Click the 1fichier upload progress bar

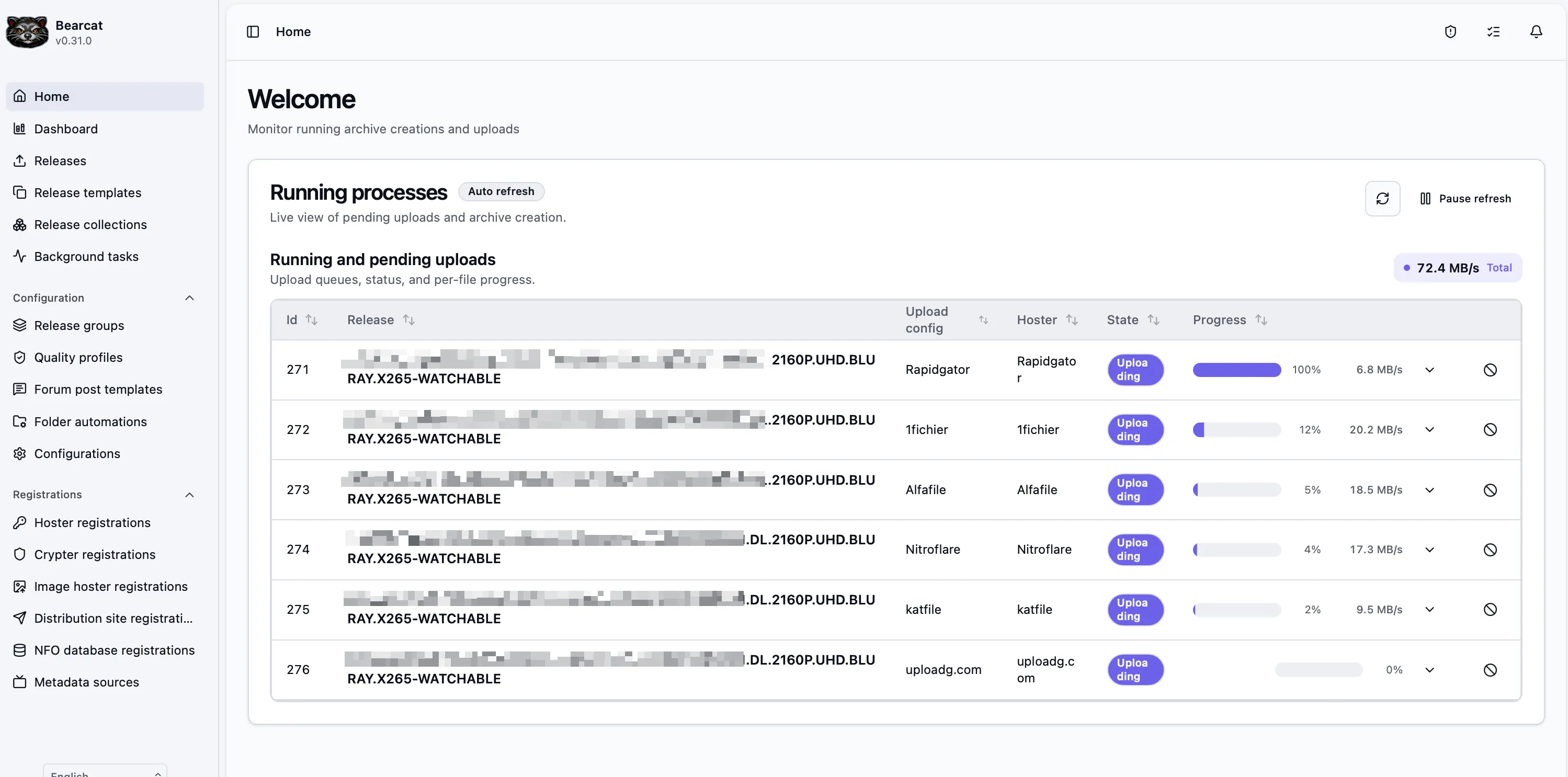coord(1237,430)
